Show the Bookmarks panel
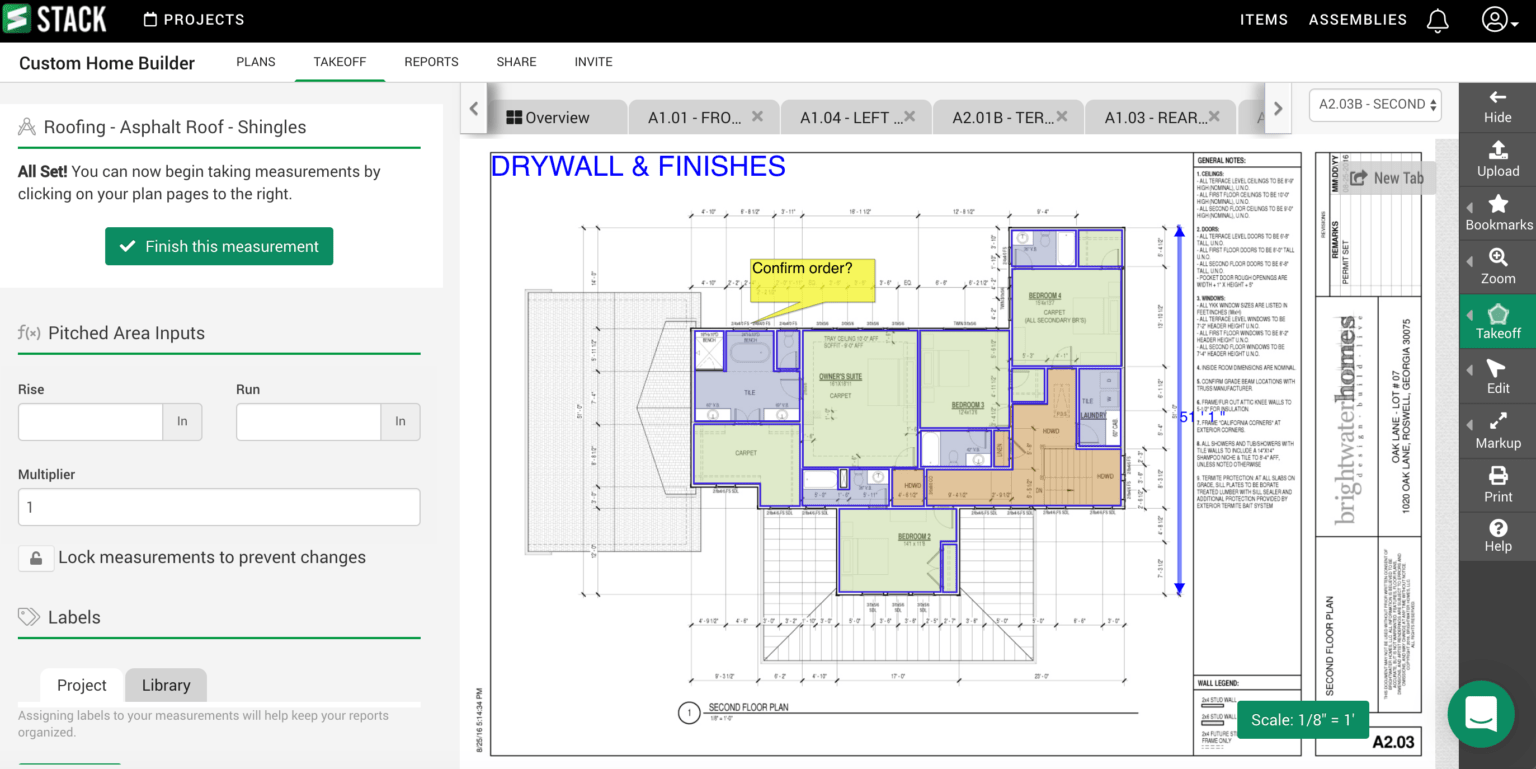 1497,212
